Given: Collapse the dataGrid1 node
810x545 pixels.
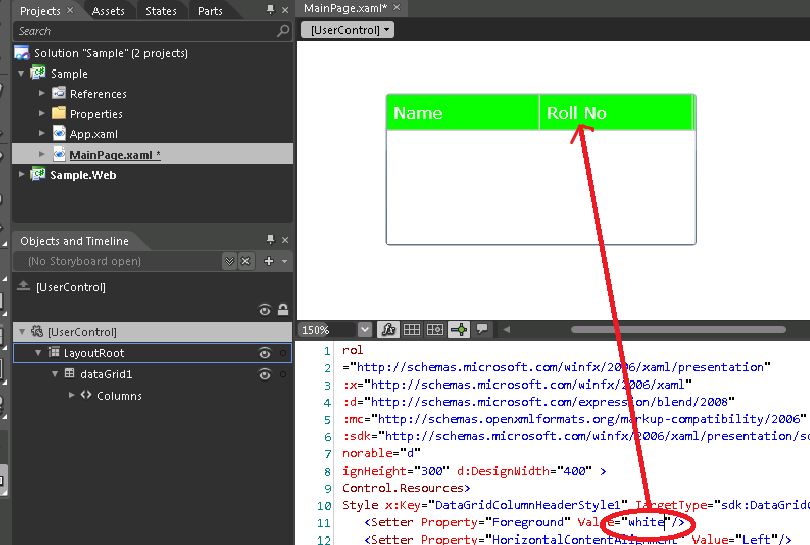Looking at the screenshot, I should click(55, 374).
